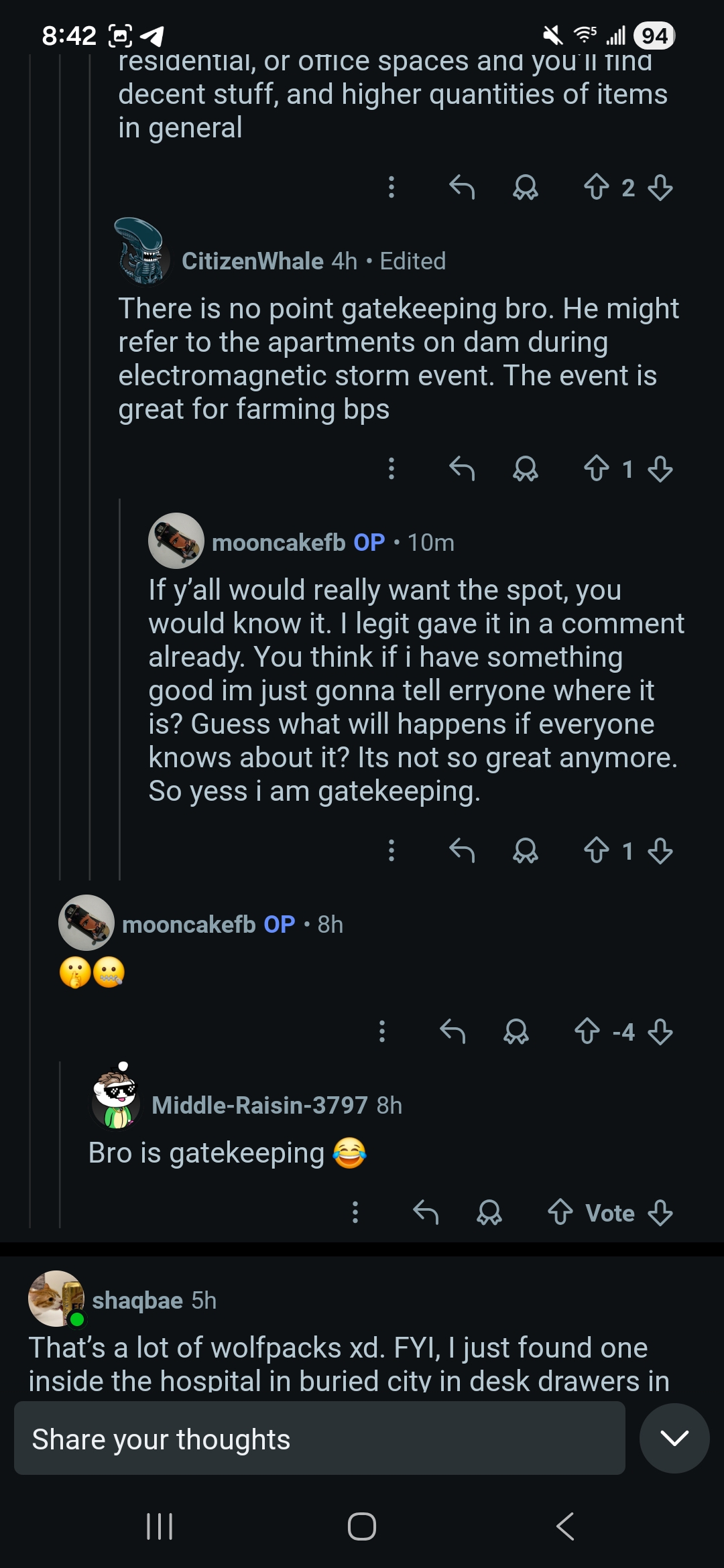Give an award to CitizenWhale's comment

click(x=526, y=469)
